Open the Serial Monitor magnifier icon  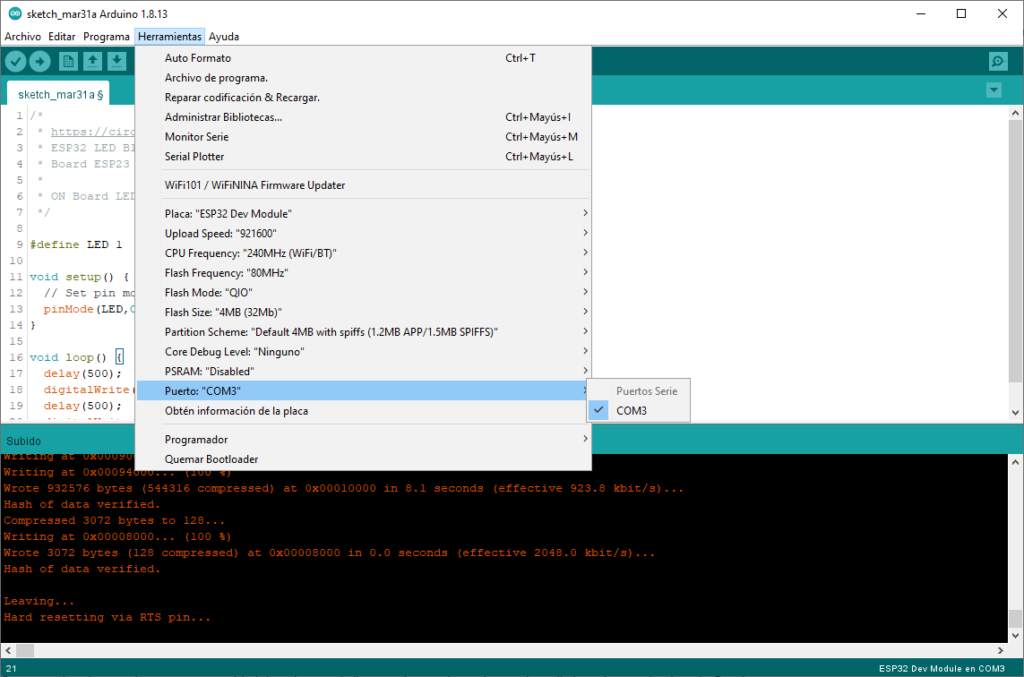pyautogui.click(x=998, y=61)
